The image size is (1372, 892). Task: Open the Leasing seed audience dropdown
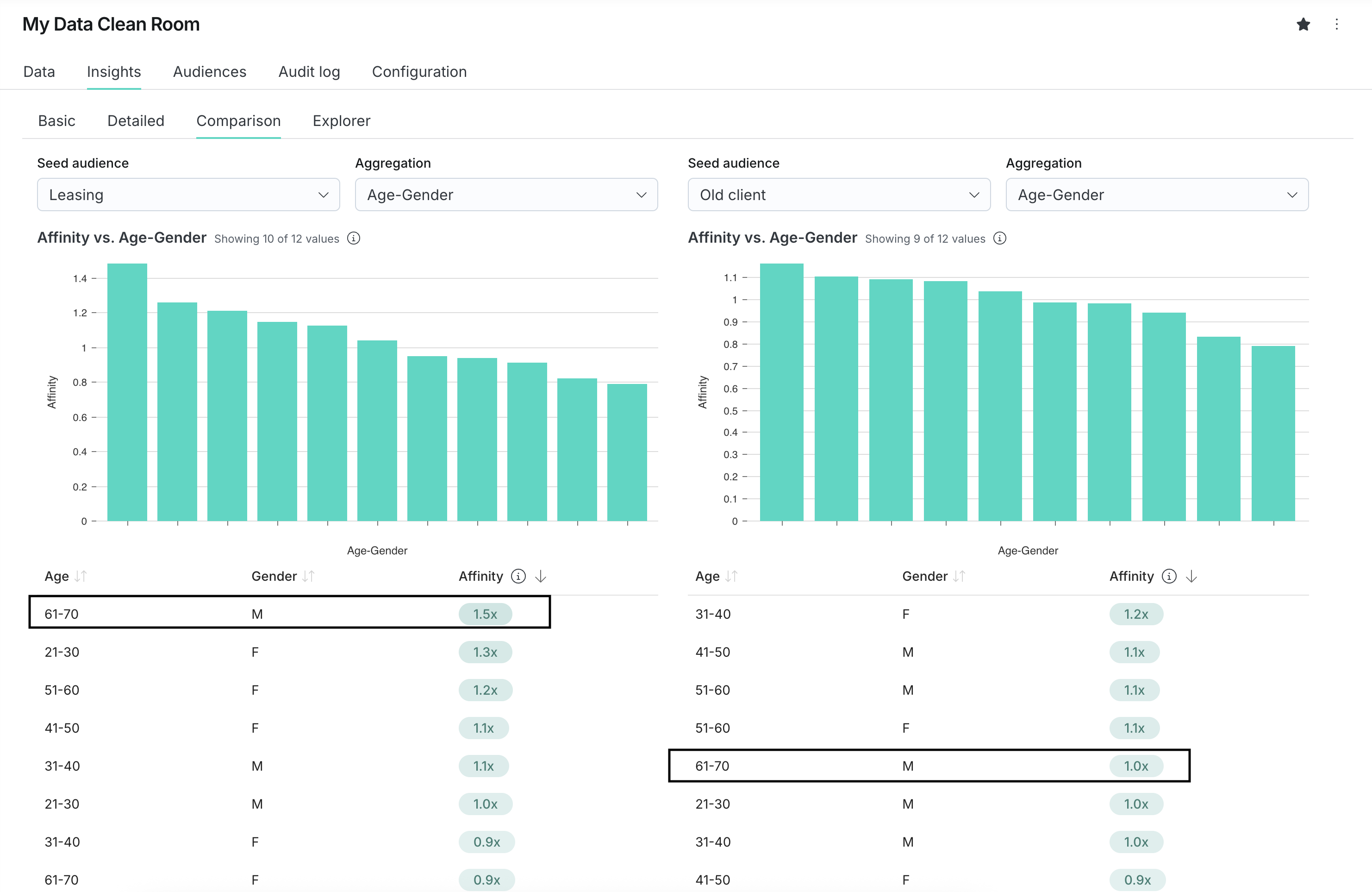point(188,195)
